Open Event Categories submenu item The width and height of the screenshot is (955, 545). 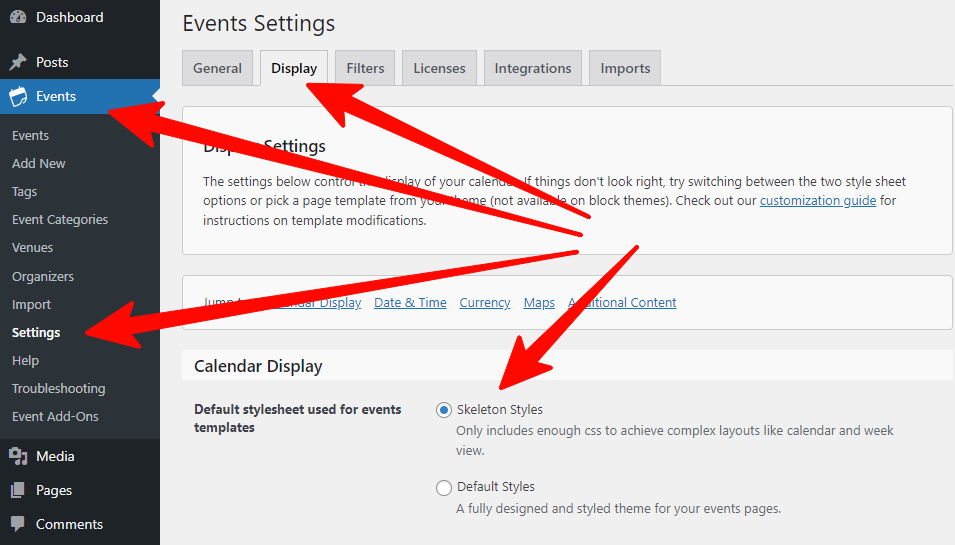point(60,219)
